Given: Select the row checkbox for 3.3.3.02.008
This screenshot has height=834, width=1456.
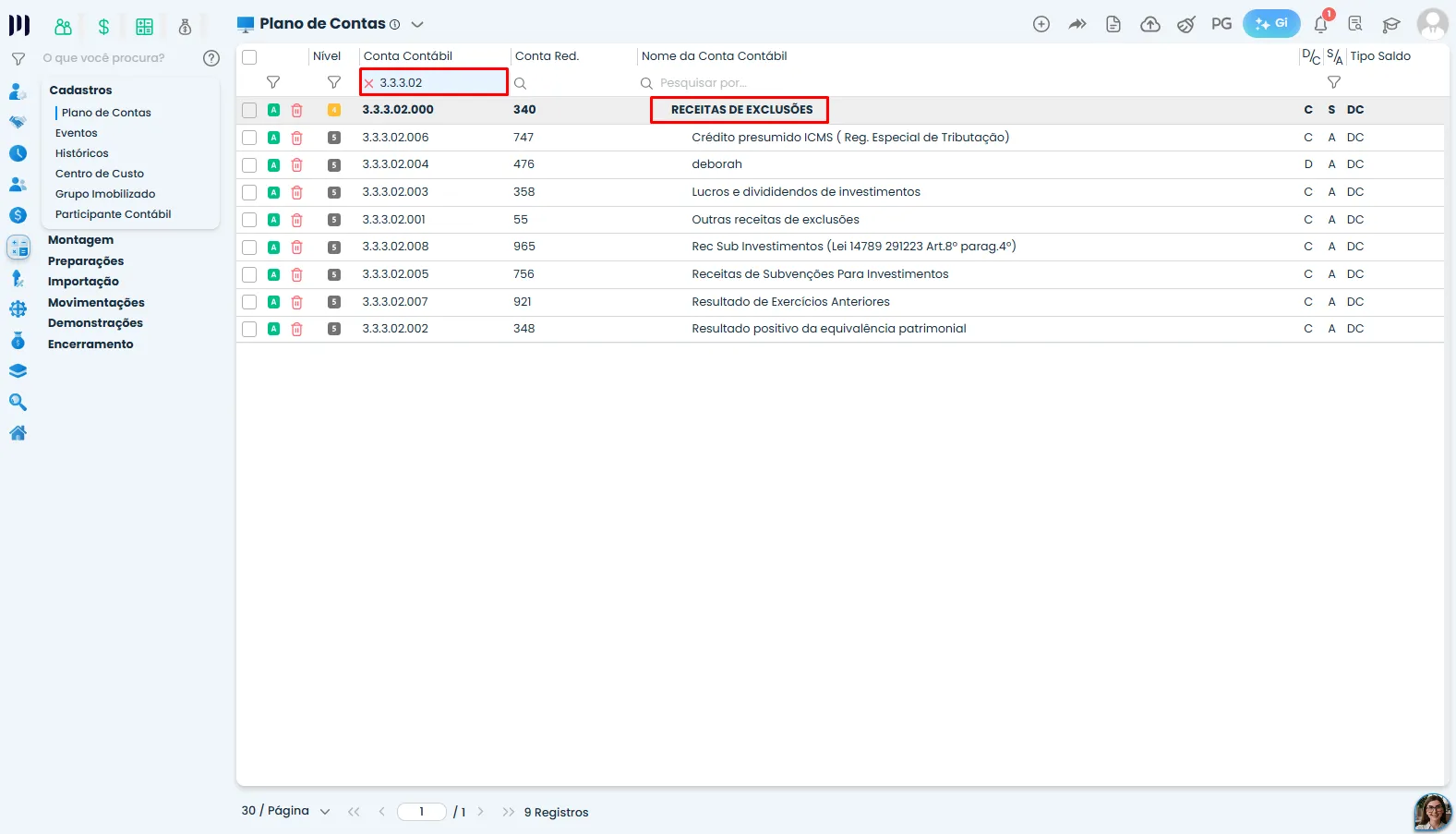Looking at the screenshot, I should pyautogui.click(x=249, y=248).
